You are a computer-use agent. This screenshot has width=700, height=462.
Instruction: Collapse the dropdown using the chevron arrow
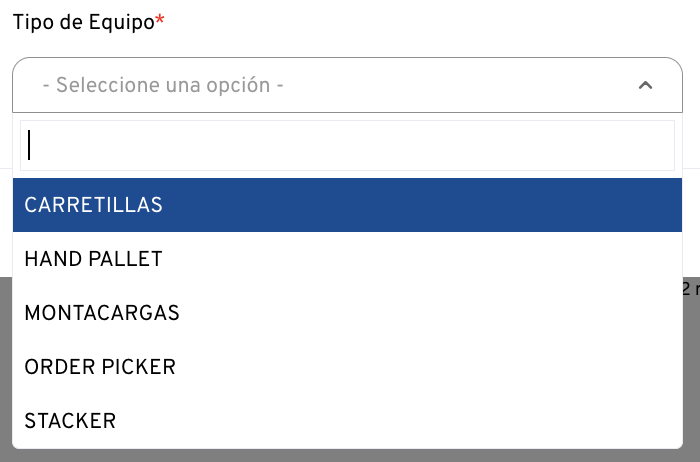tap(645, 86)
